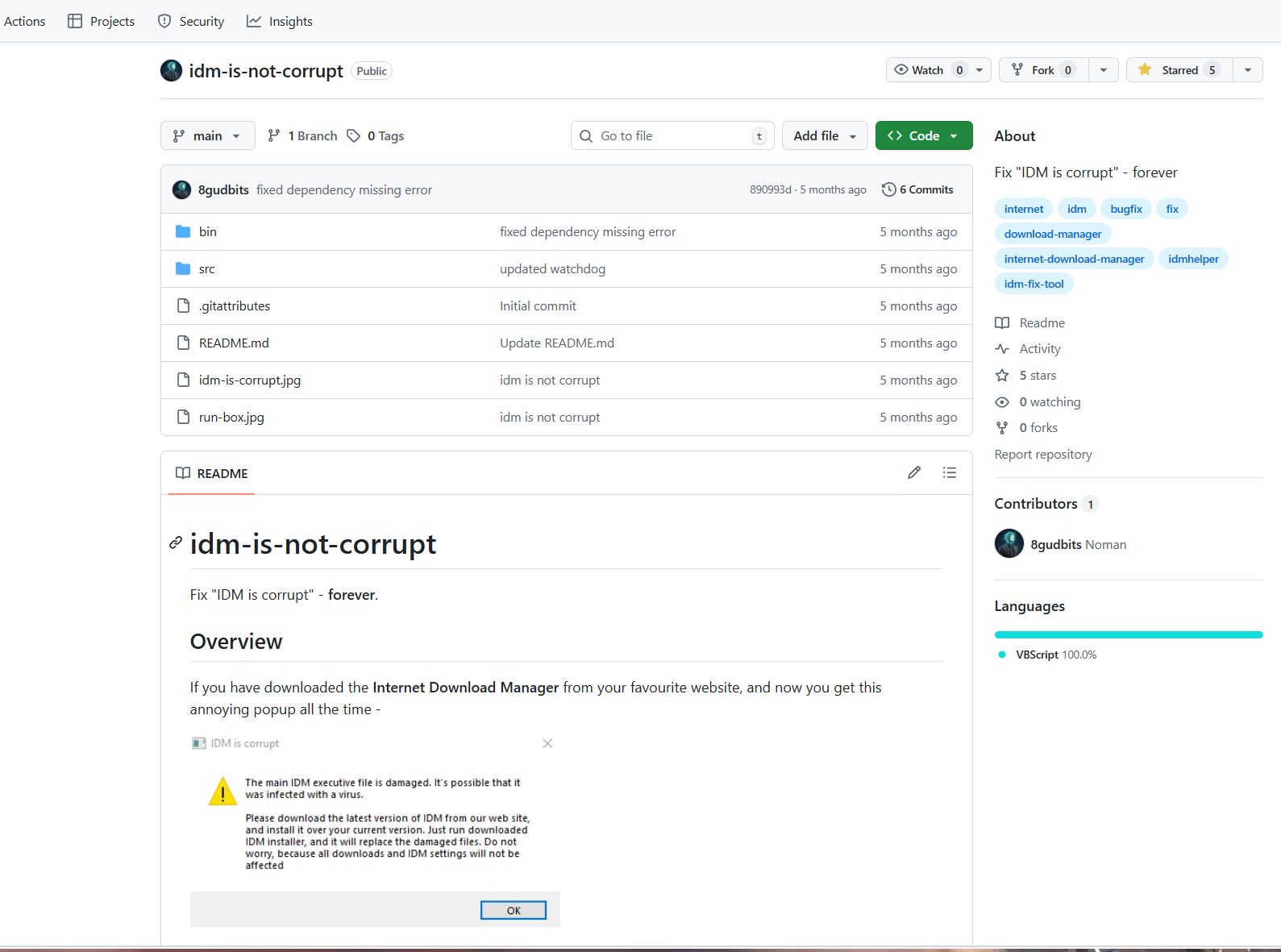Open the bin folder
The image size is (1281, 952).
point(208,231)
